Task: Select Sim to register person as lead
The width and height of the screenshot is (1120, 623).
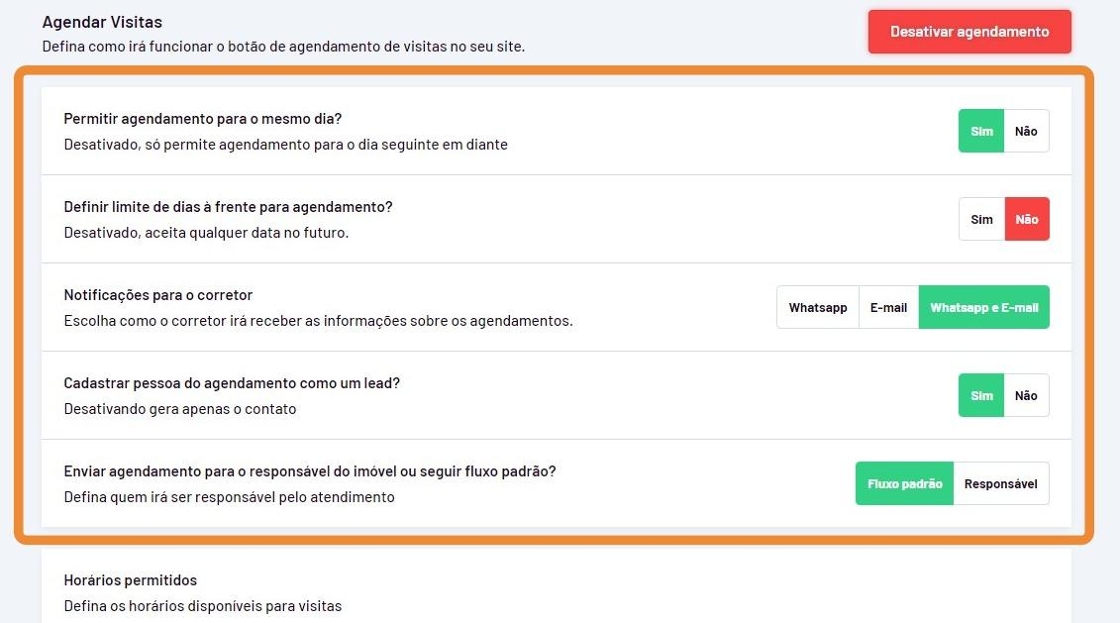Action: click(x=981, y=395)
